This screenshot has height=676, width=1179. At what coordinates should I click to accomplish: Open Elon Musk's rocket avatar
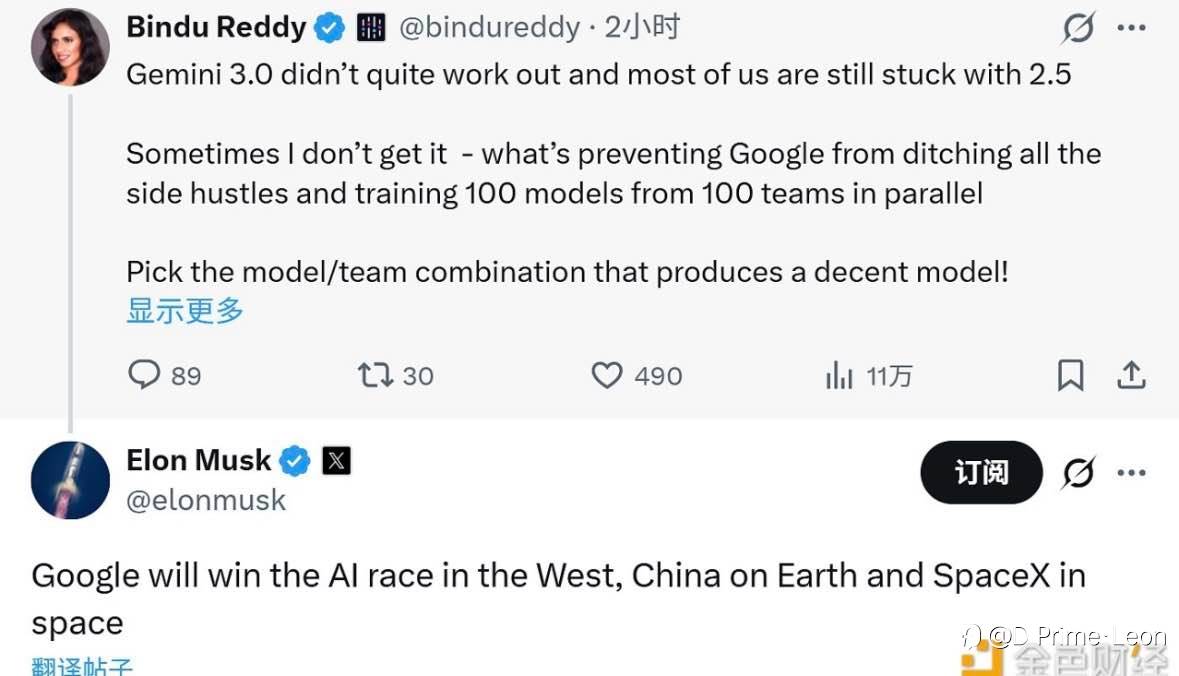(70, 480)
